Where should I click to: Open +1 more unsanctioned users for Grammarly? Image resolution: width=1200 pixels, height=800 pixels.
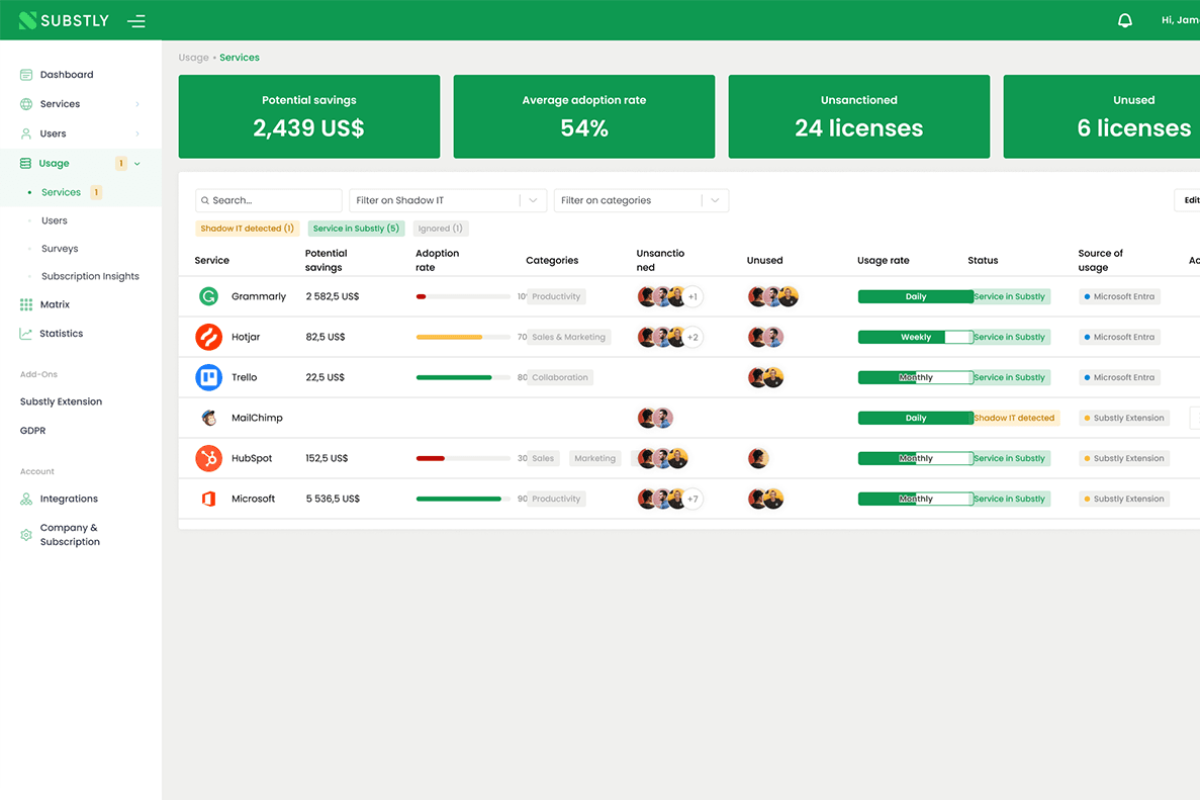click(x=692, y=297)
